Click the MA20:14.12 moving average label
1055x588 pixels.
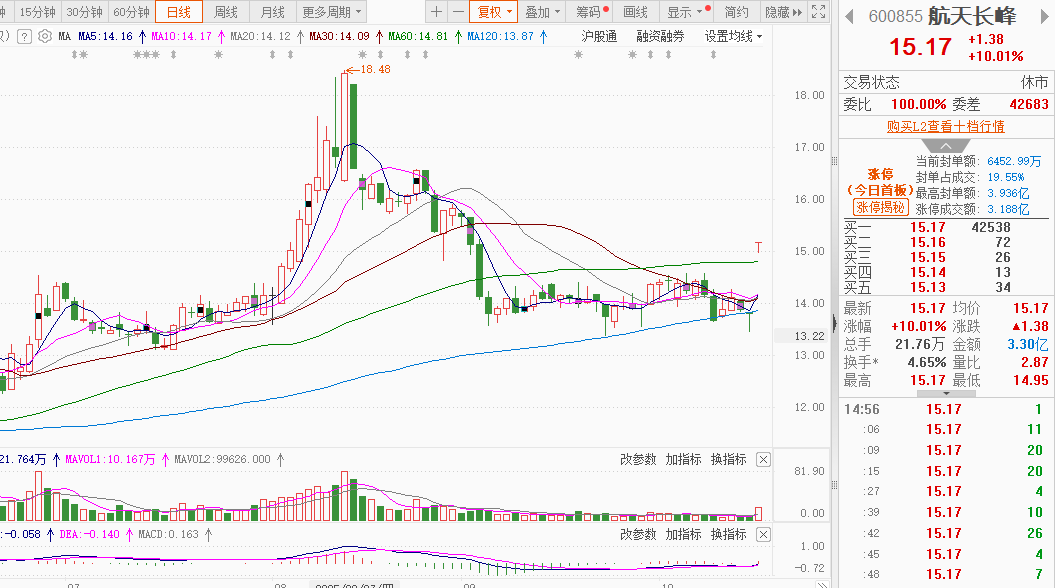tap(260, 36)
